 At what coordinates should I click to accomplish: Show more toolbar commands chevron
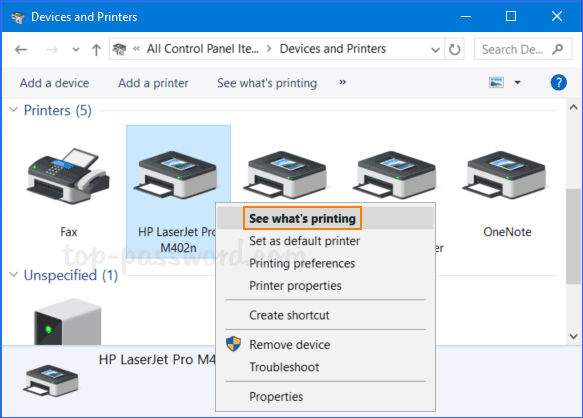[342, 82]
